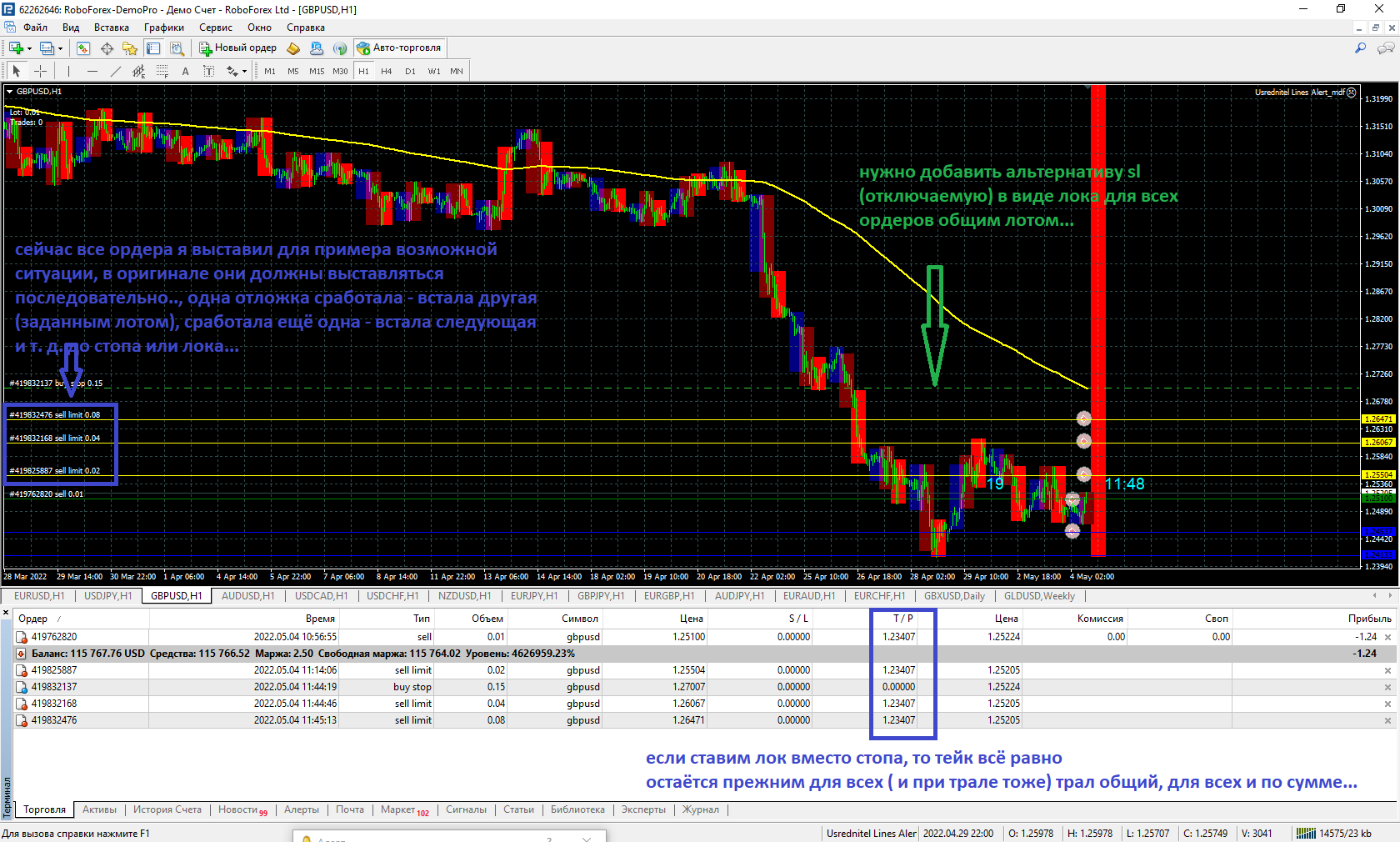Open the new chart icon

(x=16, y=48)
